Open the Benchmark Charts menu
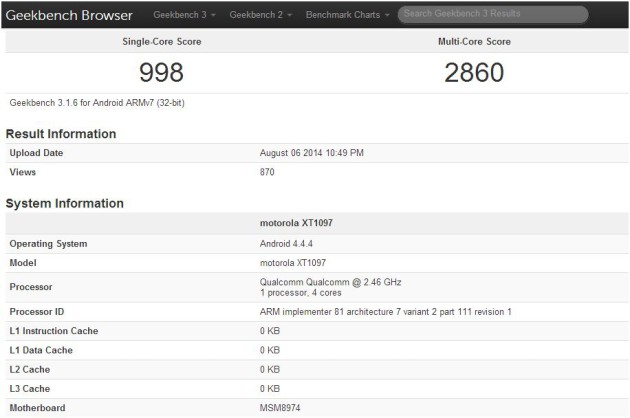Viewport: 630px width, 418px height. [x=348, y=15]
